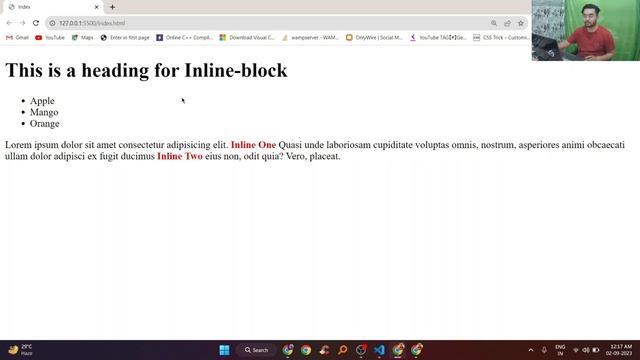Open the Download Visual C... bookmark
Screen dimensions: 640x360
click(247, 38)
